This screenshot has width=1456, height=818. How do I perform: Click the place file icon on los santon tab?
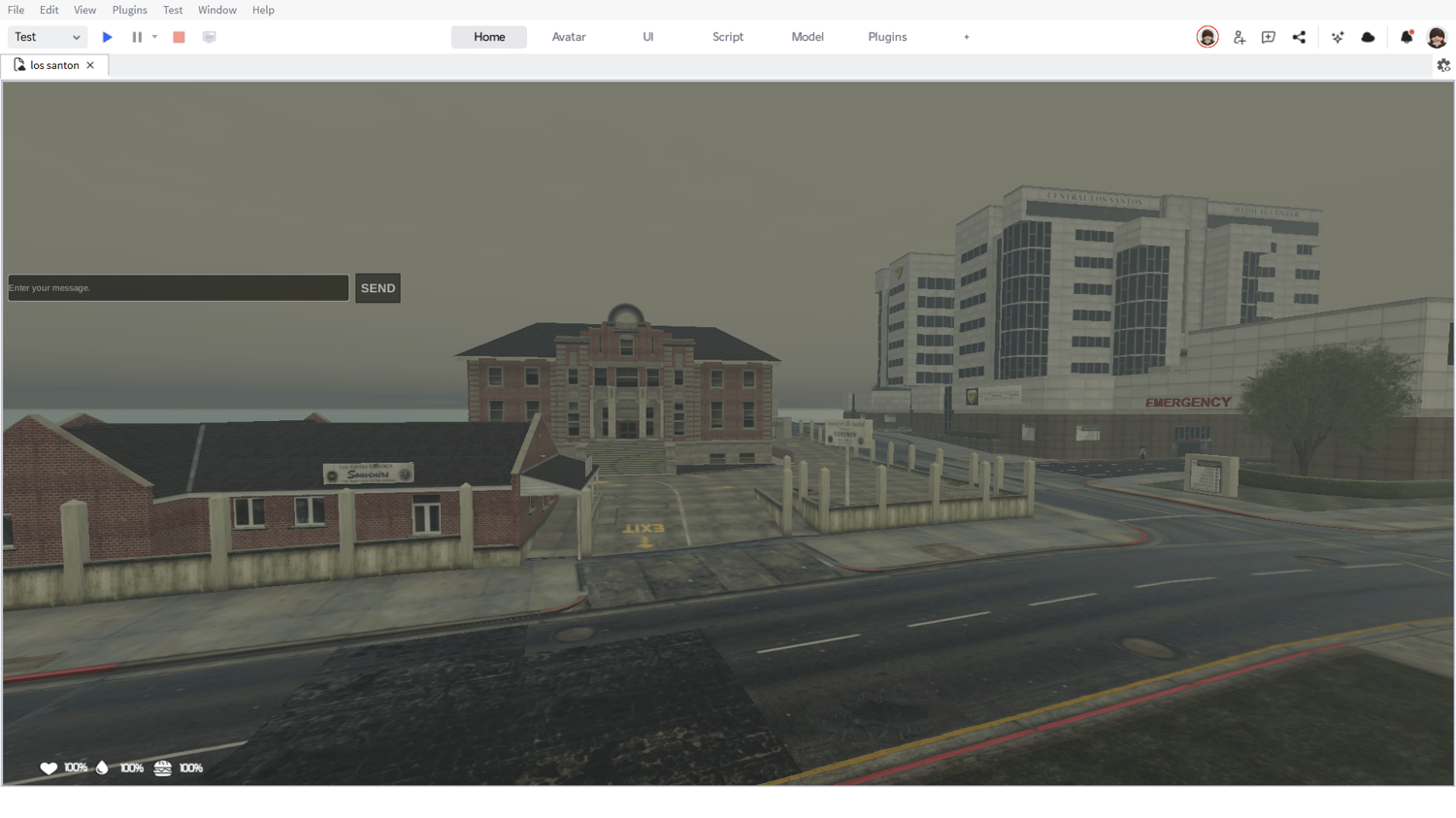pyautogui.click(x=19, y=65)
